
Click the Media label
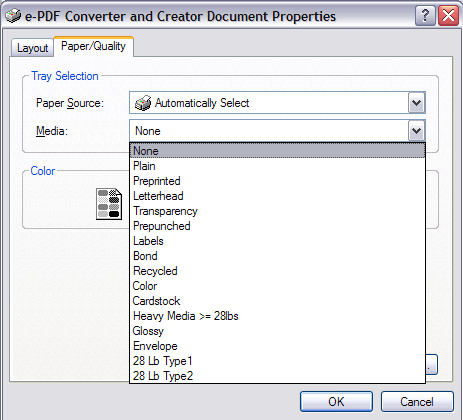[52, 131]
